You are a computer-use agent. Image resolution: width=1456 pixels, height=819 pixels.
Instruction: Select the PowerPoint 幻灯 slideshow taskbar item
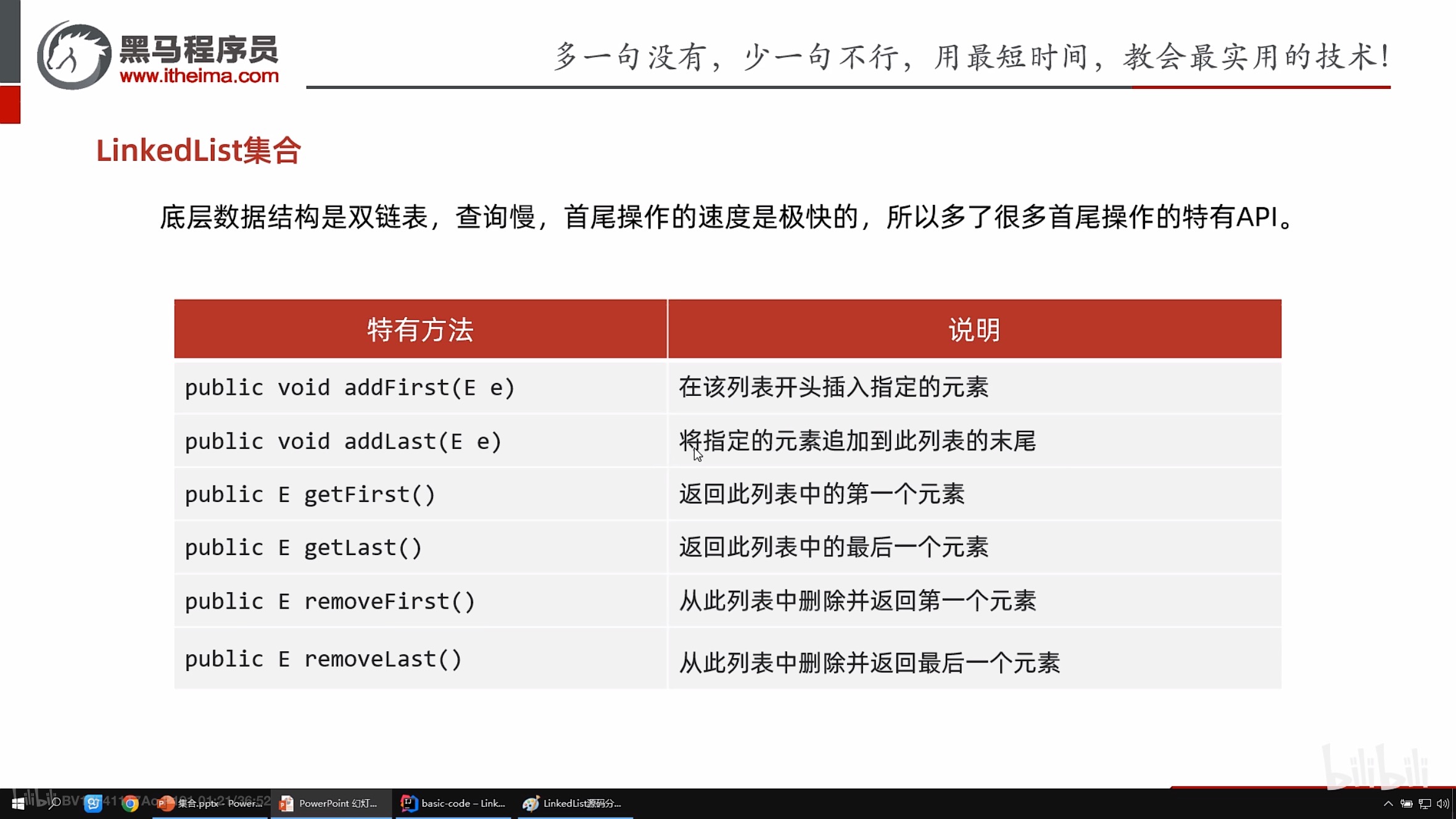(x=330, y=804)
